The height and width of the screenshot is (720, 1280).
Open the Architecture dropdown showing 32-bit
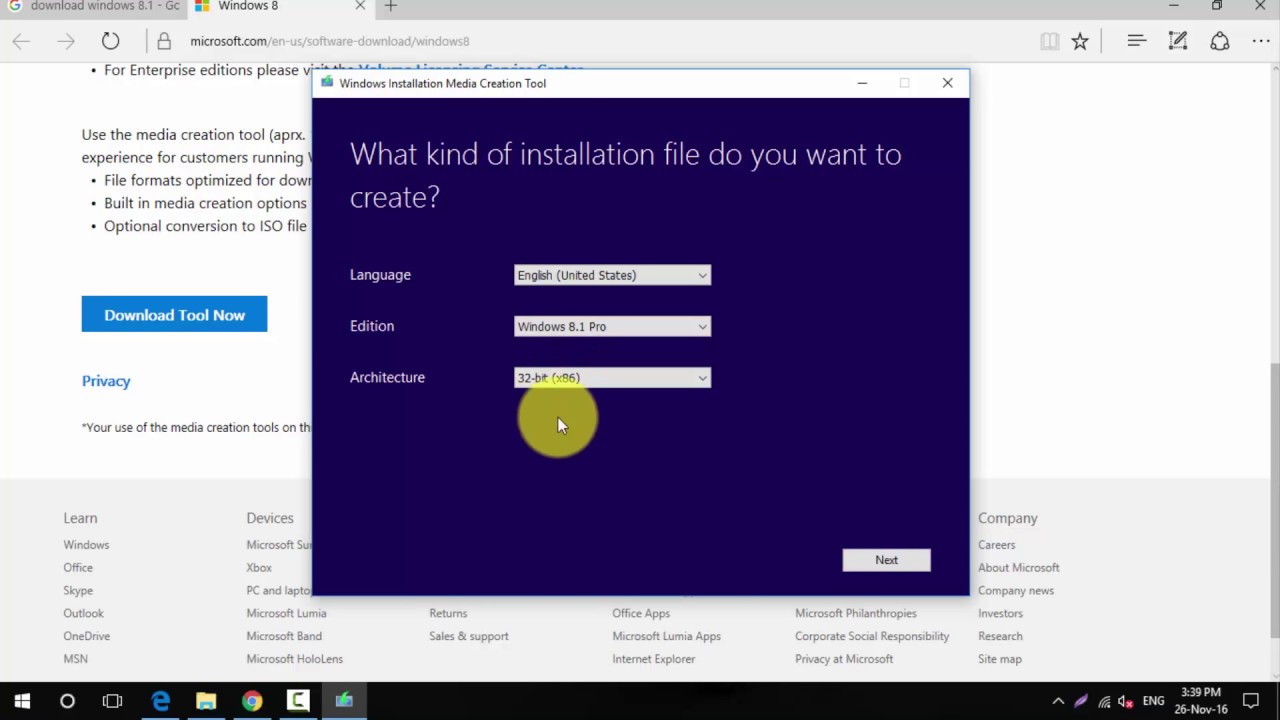(612, 377)
